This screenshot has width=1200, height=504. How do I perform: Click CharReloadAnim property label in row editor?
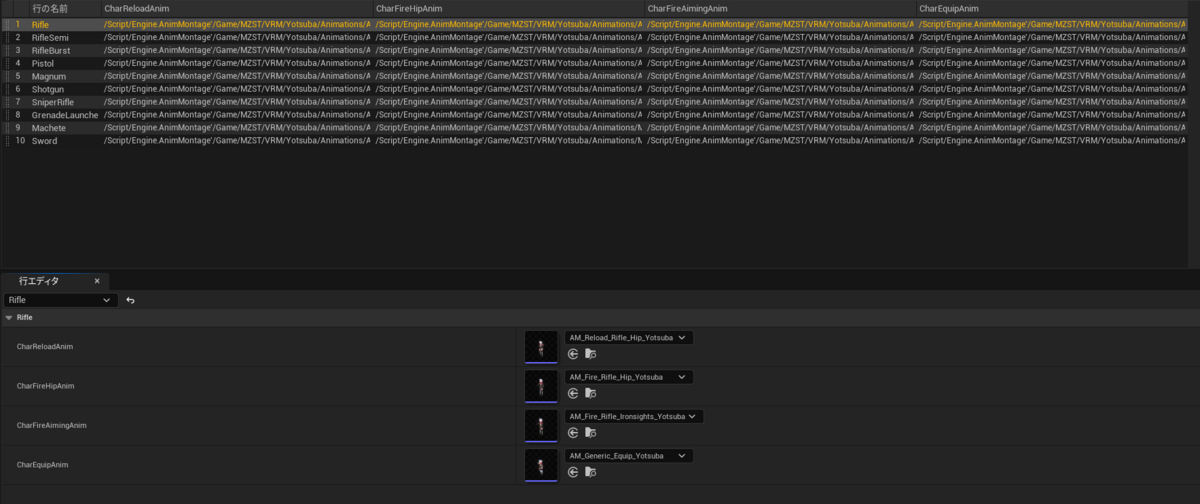tap(45, 346)
